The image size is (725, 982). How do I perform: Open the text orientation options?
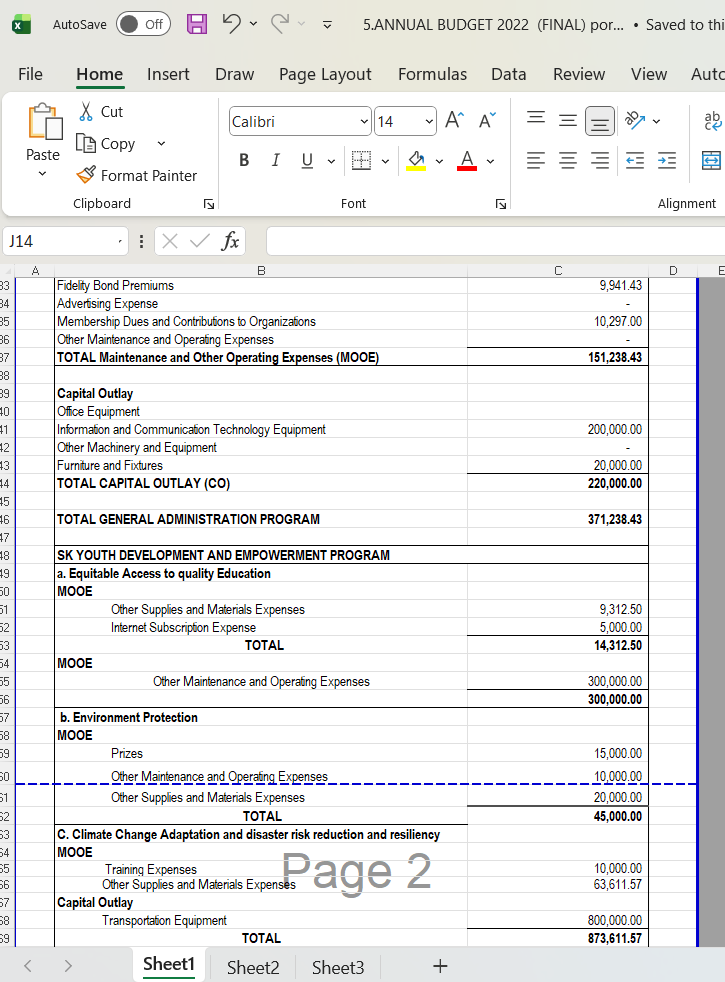tap(635, 120)
